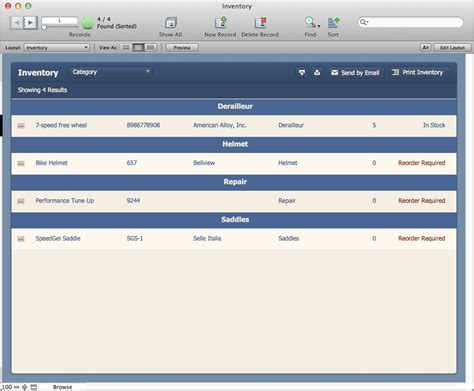Image resolution: width=474 pixels, height=391 pixels.
Task: Click part number SGS-1
Action: [135, 238]
